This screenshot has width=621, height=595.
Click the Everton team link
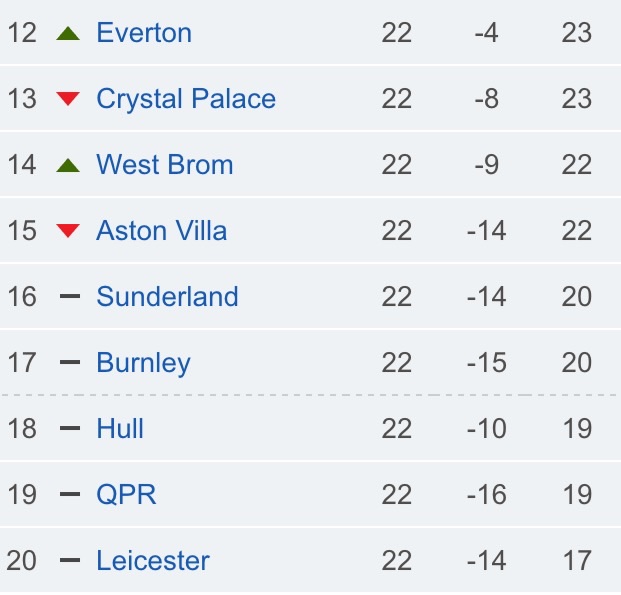(144, 32)
